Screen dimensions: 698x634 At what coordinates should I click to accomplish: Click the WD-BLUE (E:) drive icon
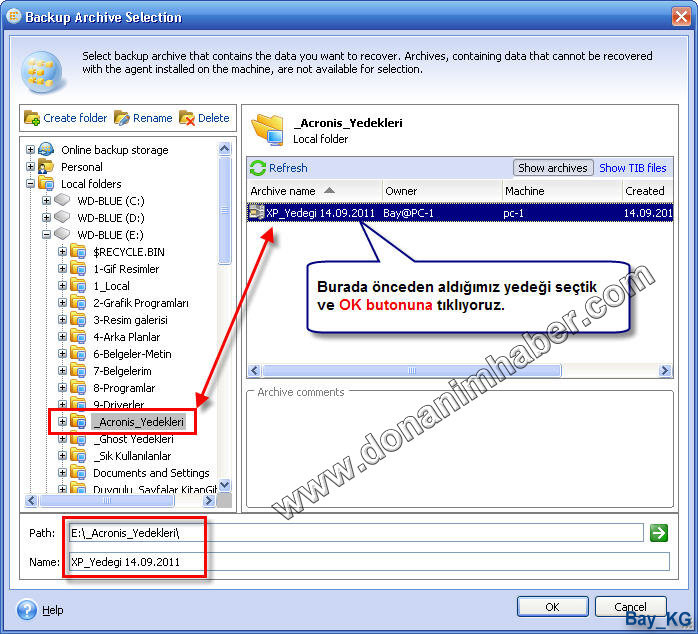pyautogui.click(x=62, y=234)
